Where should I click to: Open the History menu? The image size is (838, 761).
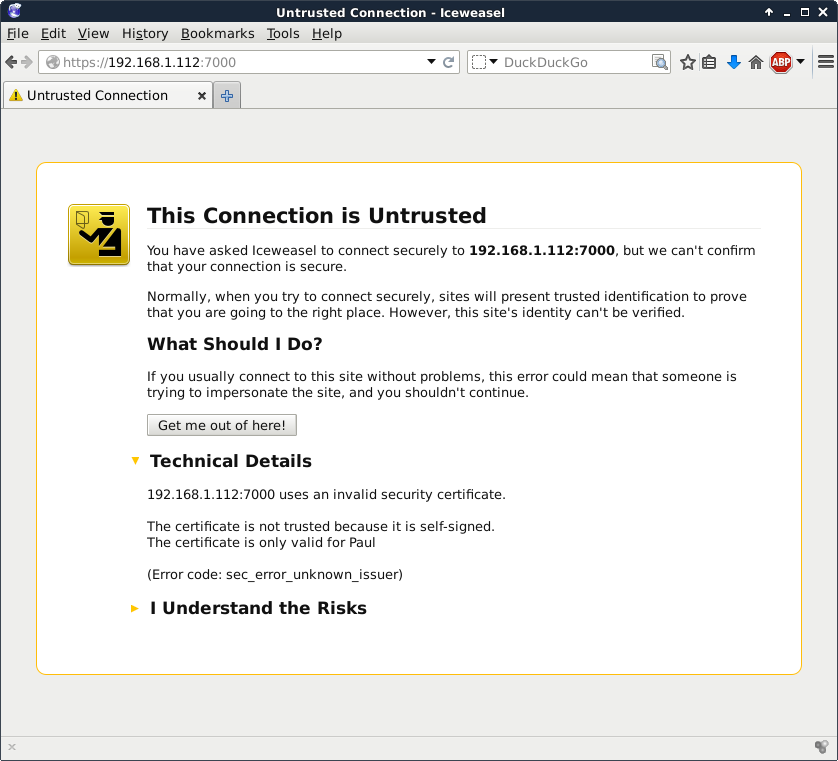point(145,34)
